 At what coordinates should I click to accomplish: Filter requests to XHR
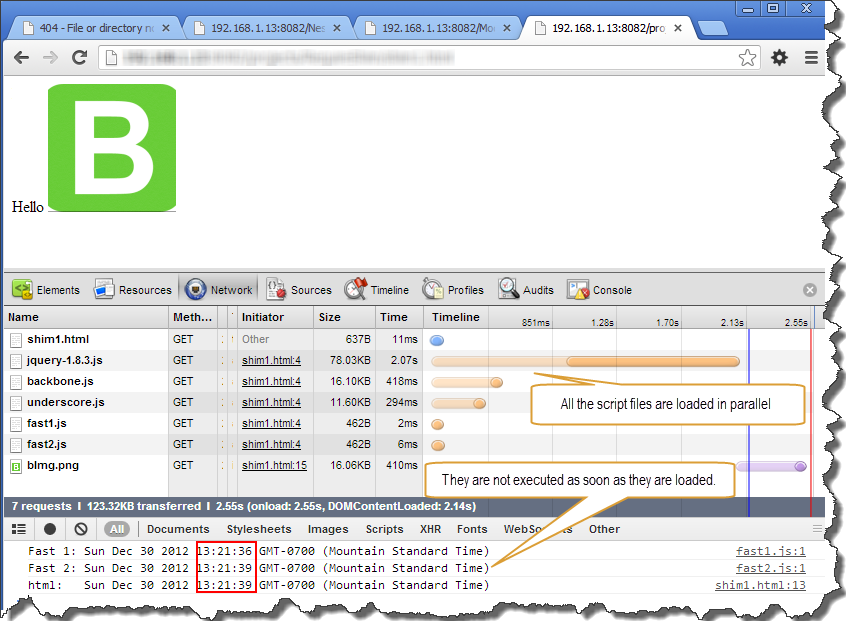[x=431, y=529]
